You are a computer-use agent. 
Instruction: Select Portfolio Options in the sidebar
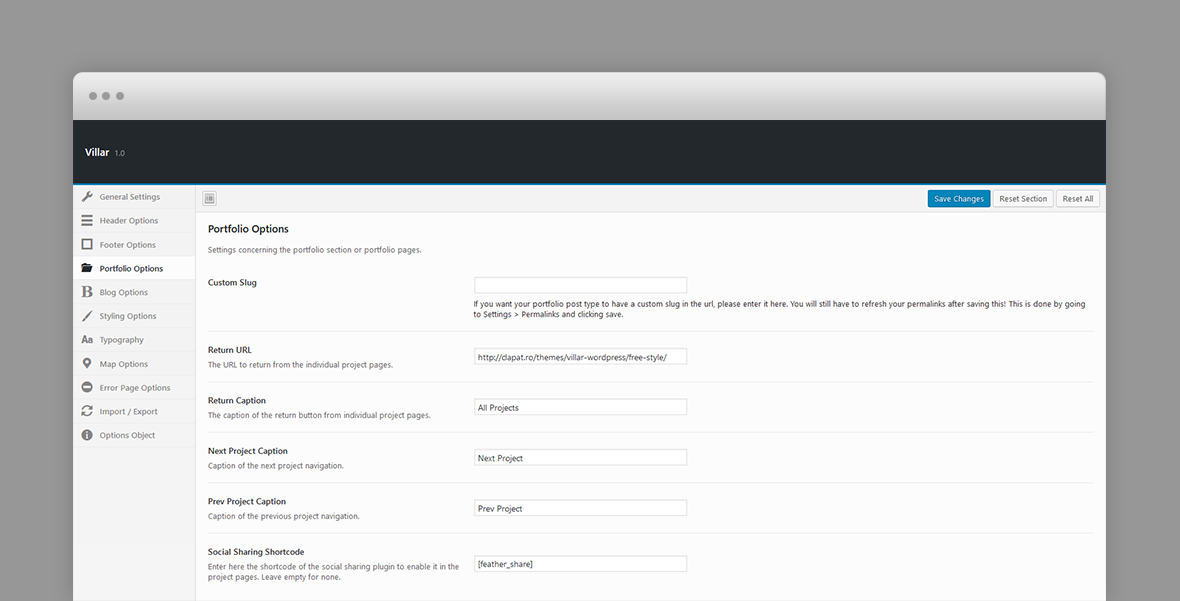point(134,269)
